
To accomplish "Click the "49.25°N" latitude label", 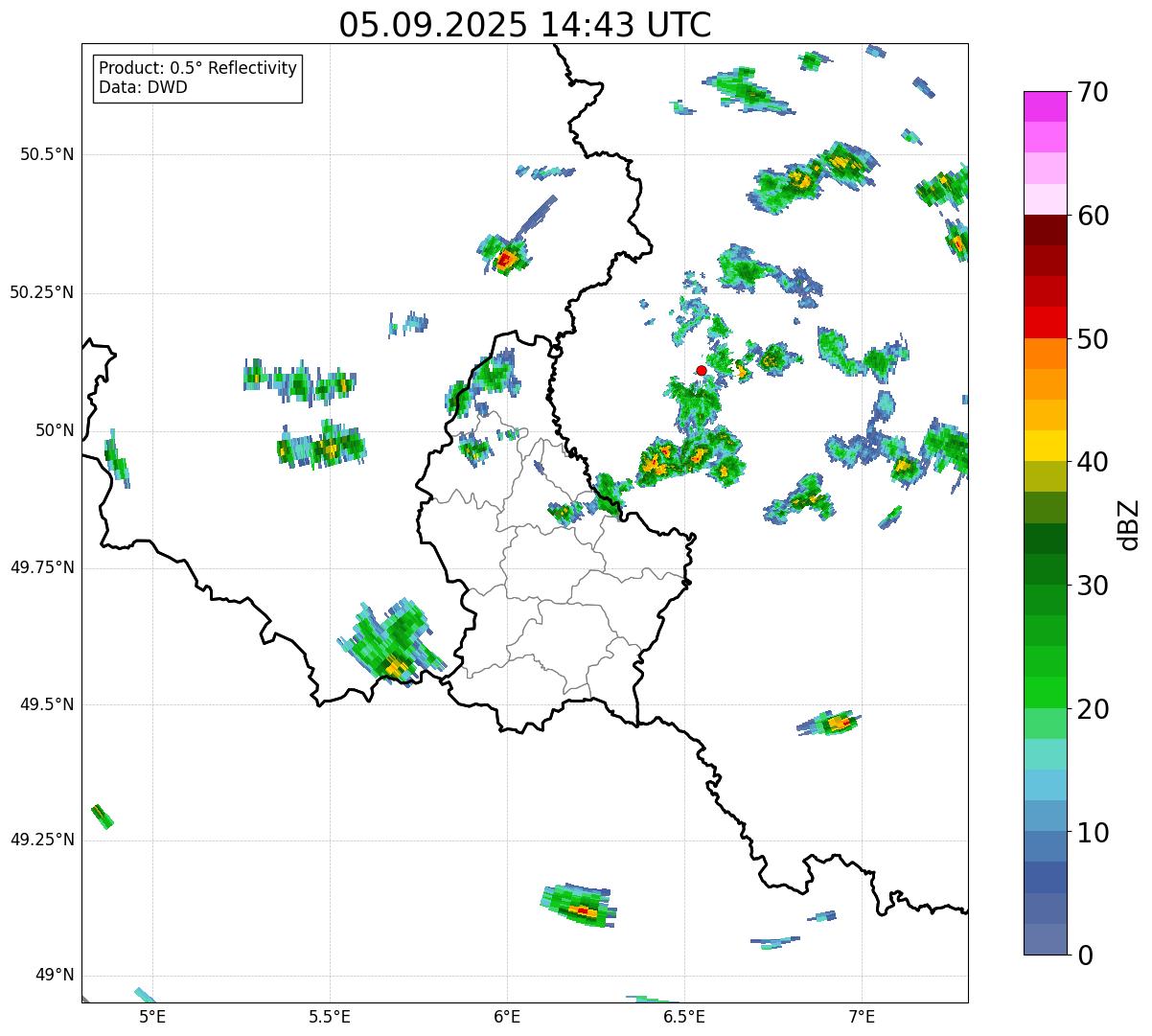I will point(42,840).
